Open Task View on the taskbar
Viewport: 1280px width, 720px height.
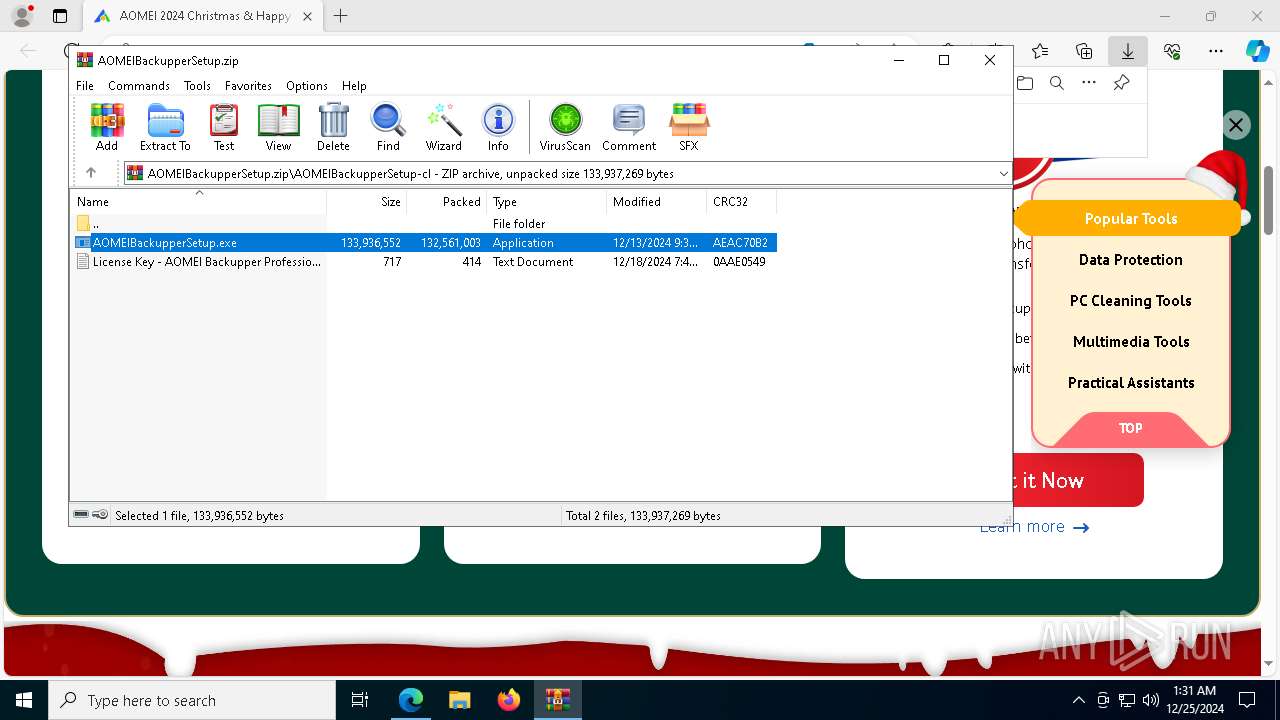(x=360, y=700)
